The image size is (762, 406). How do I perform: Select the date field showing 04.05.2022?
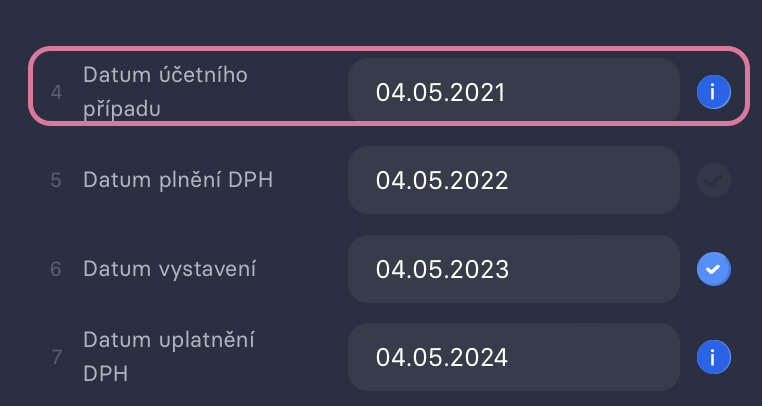pos(514,180)
